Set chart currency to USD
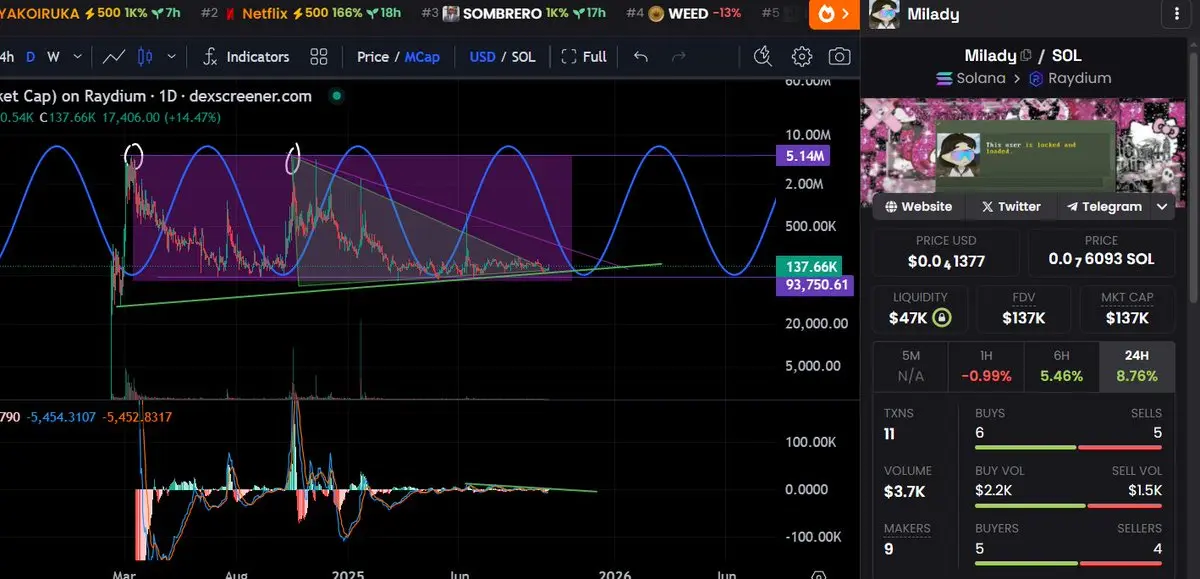This screenshot has width=1200, height=579. (x=482, y=57)
